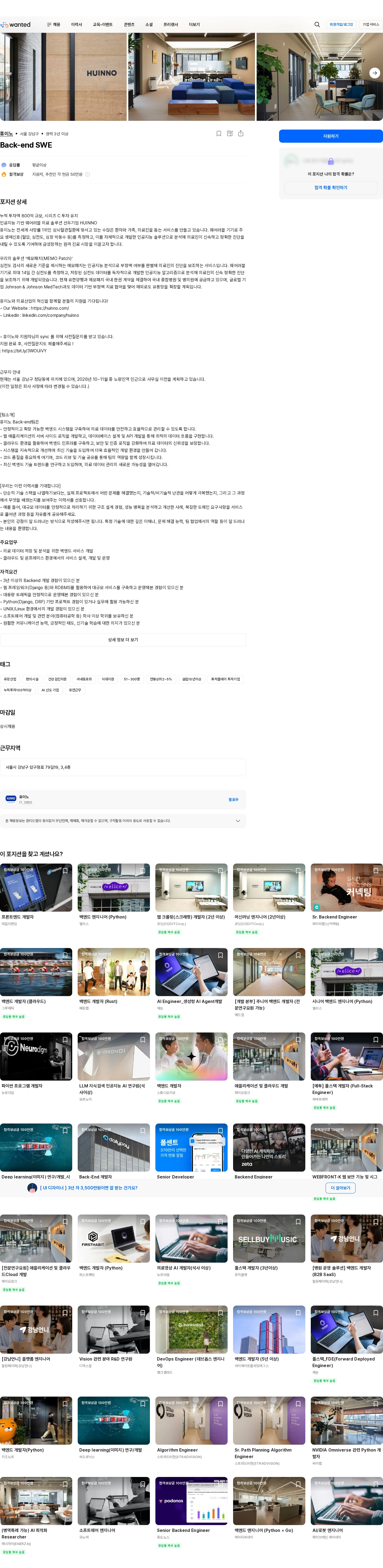Expand 상세 정보 더 보기 section

pyautogui.click(x=123, y=640)
